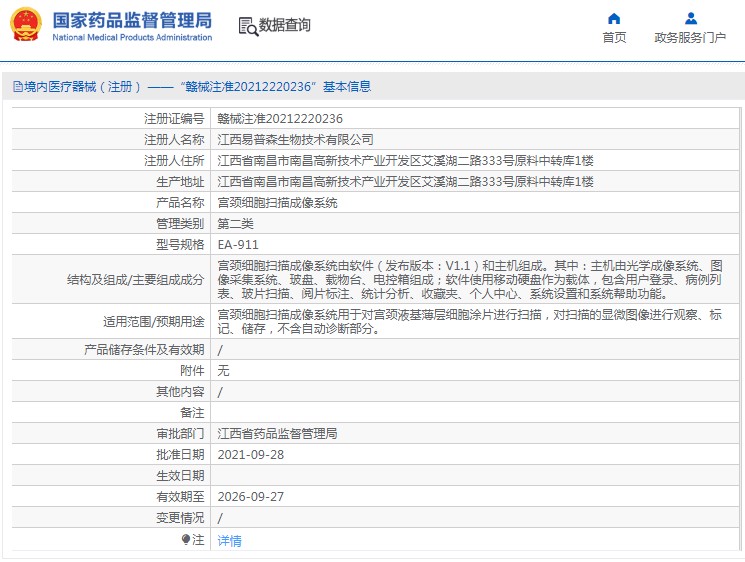Click the document icon before 境内医疗器械

18,86
